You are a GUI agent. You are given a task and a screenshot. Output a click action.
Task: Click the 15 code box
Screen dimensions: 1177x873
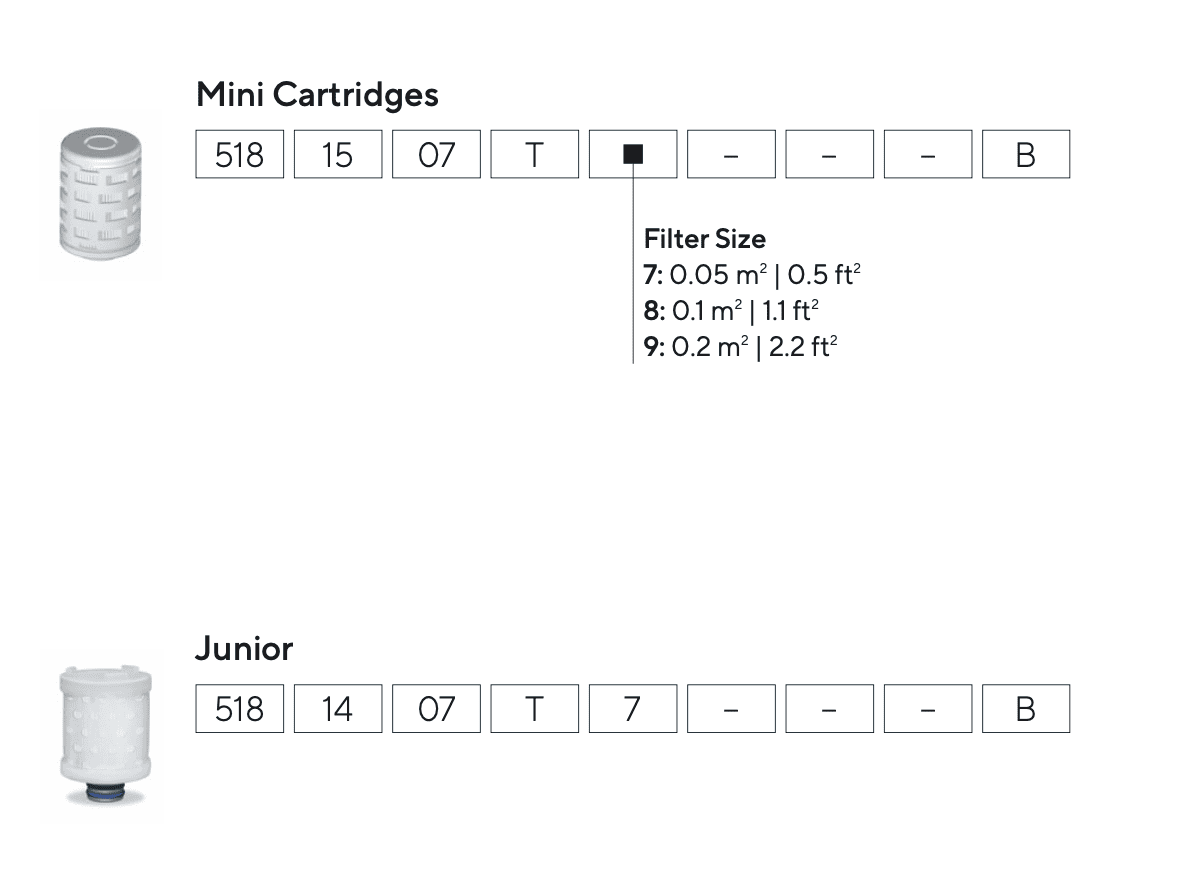[x=338, y=154]
